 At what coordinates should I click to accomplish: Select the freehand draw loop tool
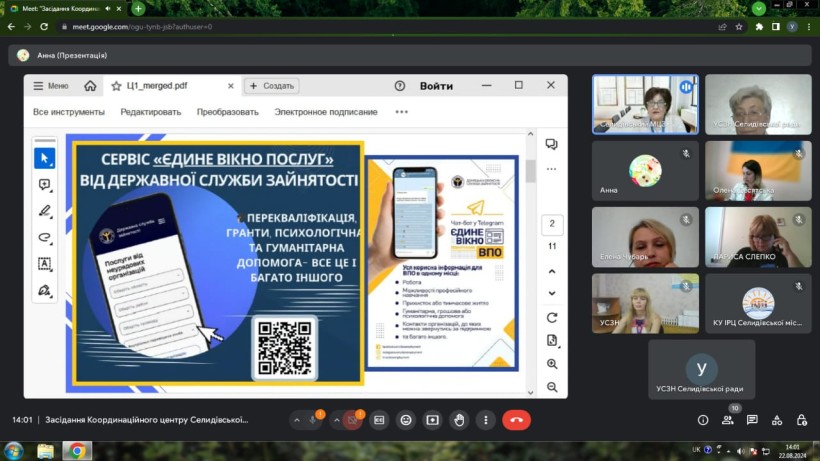[x=44, y=237]
